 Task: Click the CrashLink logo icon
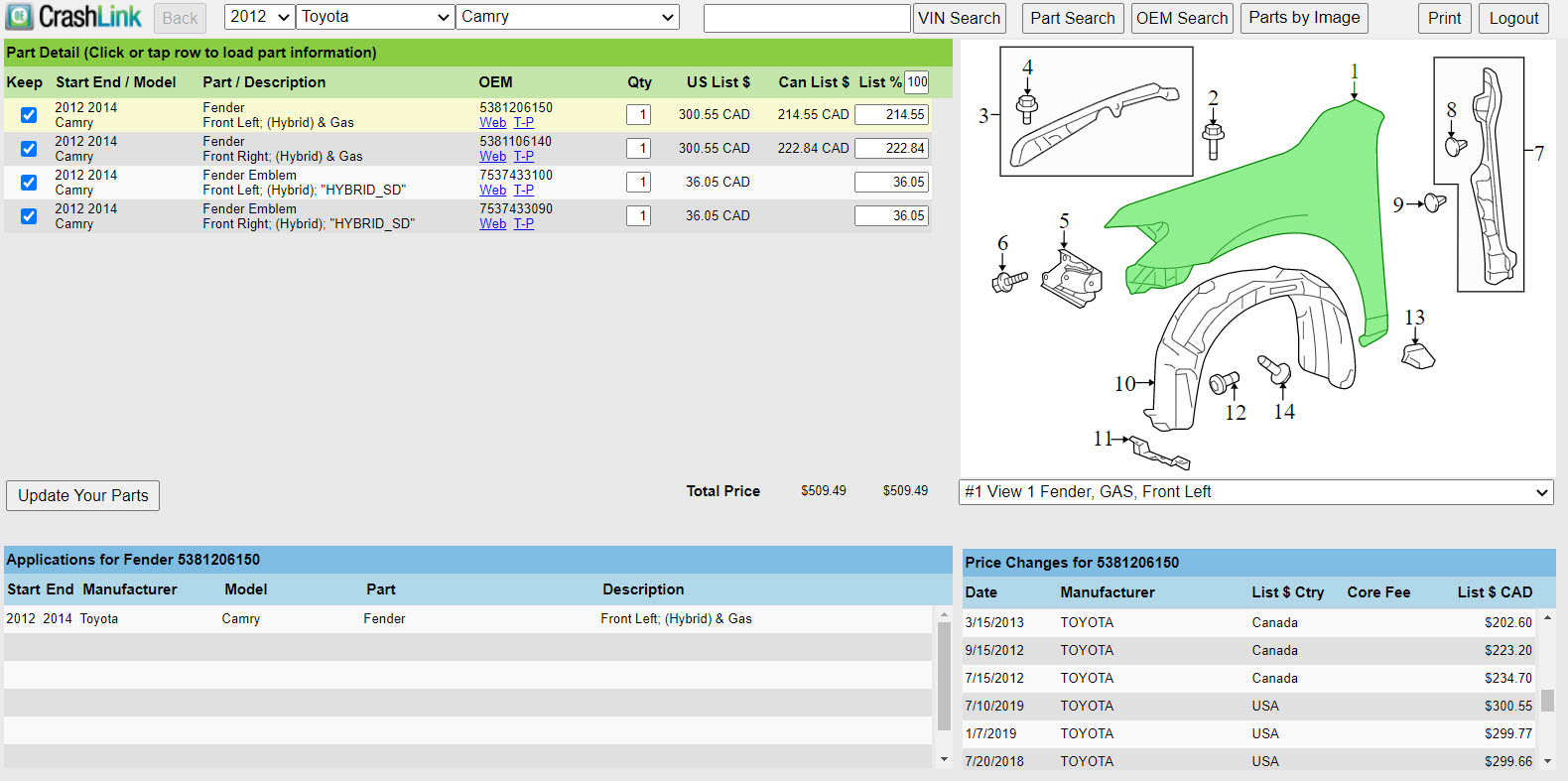(x=20, y=17)
